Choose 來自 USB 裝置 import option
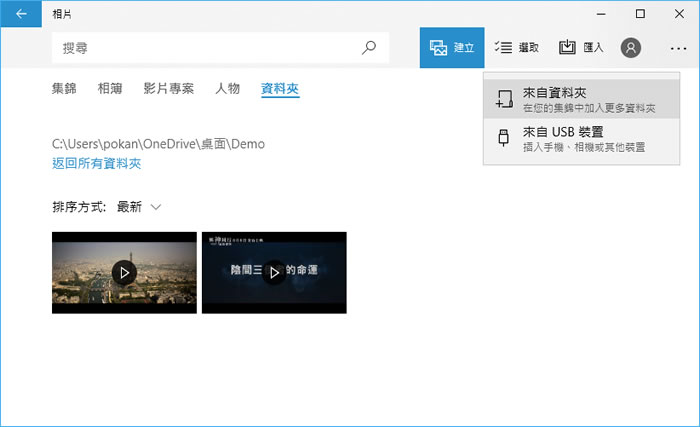 click(x=581, y=138)
